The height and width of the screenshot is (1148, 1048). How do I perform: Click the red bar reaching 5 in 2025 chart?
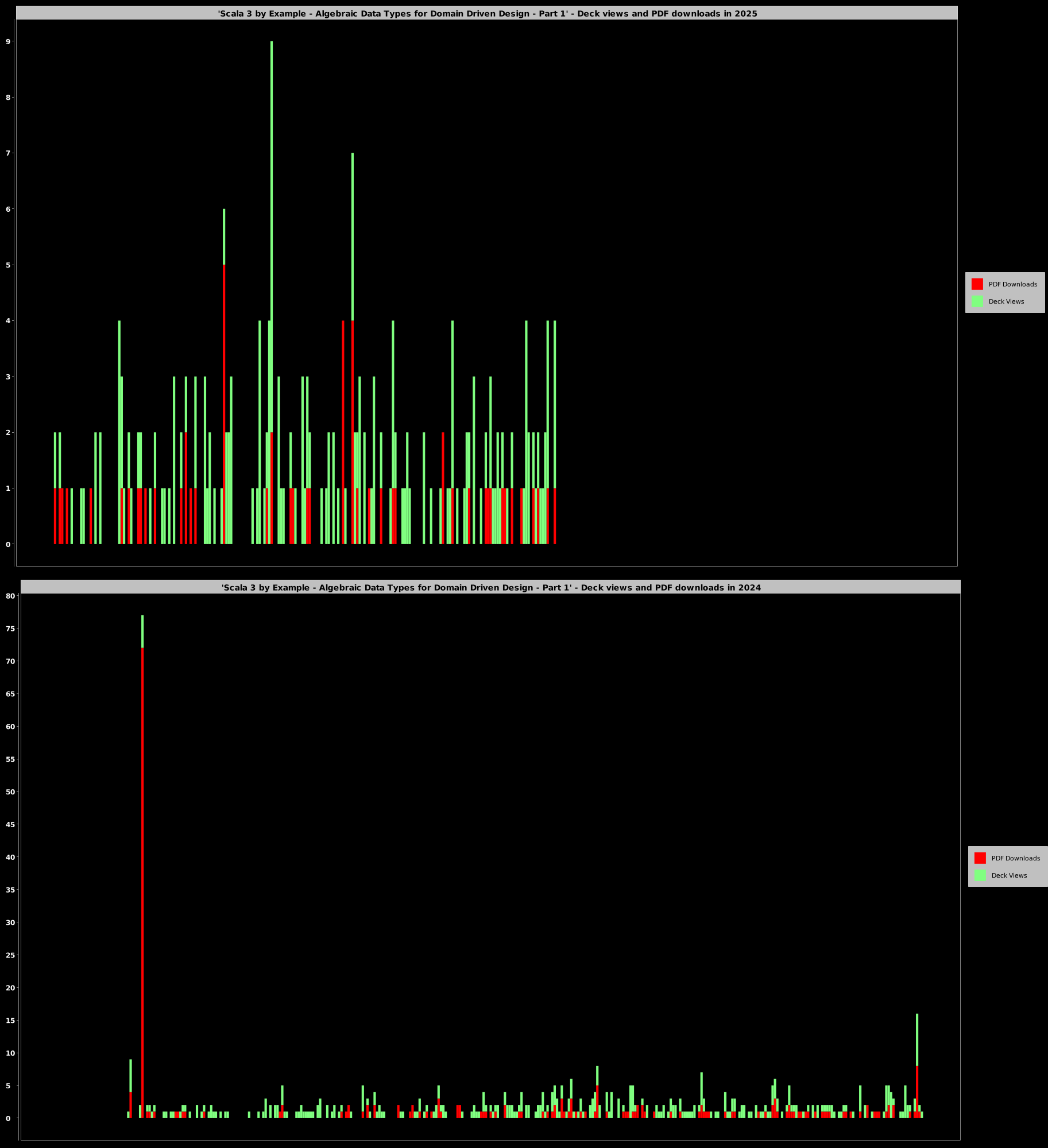(224, 402)
